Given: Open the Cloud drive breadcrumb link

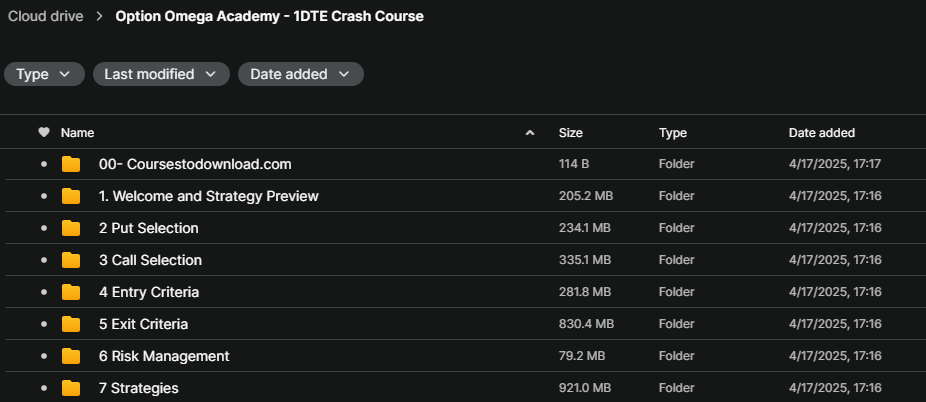Looking at the screenshot, I should 45,17.
